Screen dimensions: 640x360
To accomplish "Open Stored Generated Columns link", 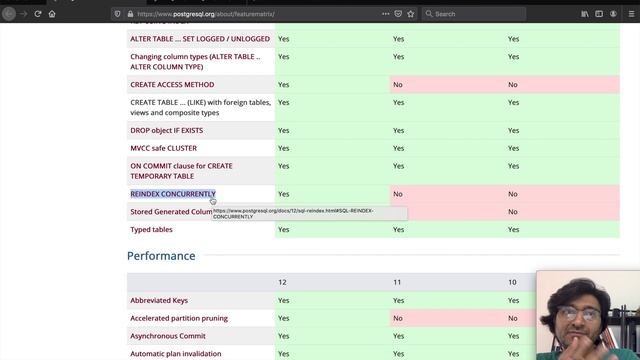I will 171,212.
